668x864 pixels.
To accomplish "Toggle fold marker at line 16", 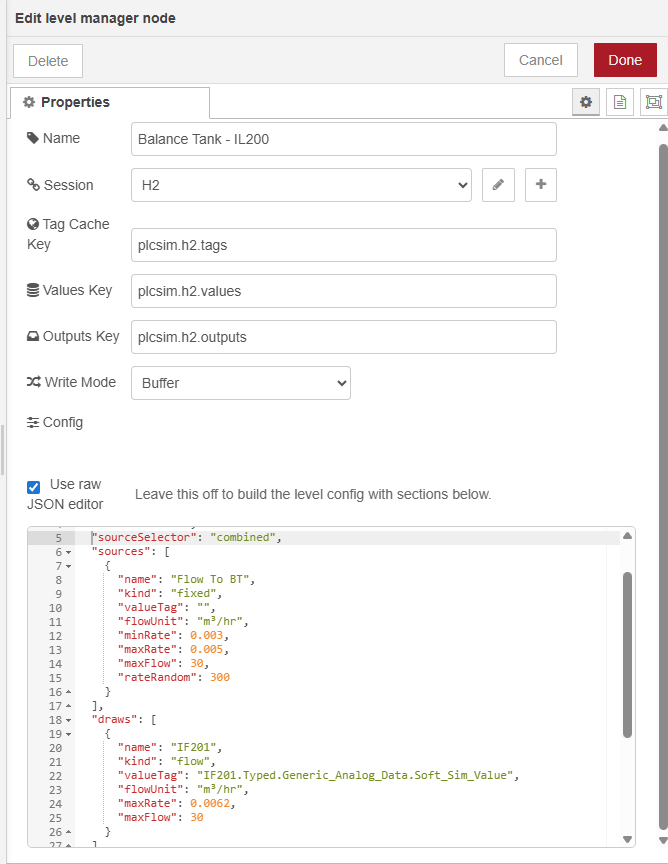I will pos(68,692).
